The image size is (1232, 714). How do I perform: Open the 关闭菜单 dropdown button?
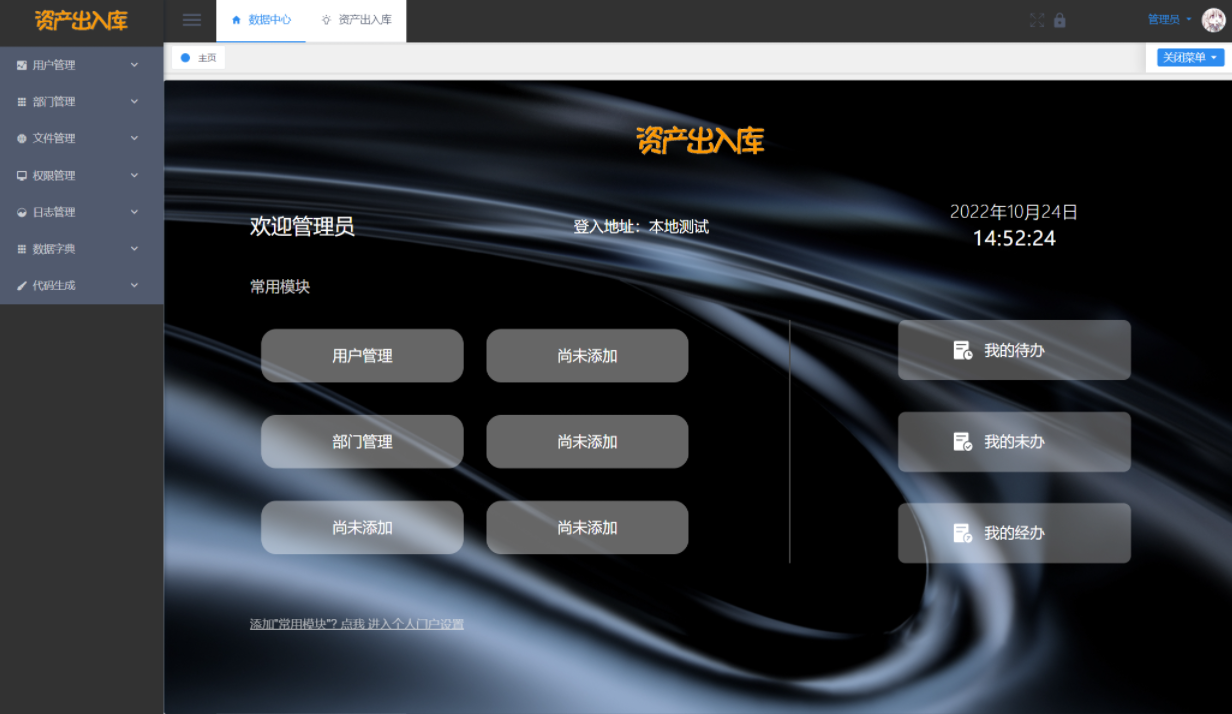coord(1190,58)
